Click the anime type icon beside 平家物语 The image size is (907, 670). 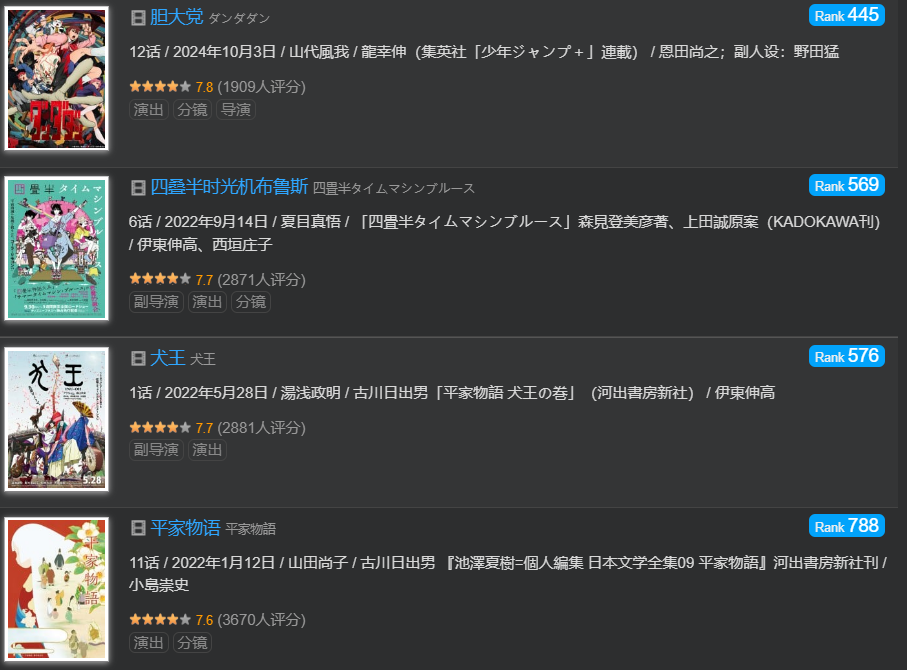(138, 528)
